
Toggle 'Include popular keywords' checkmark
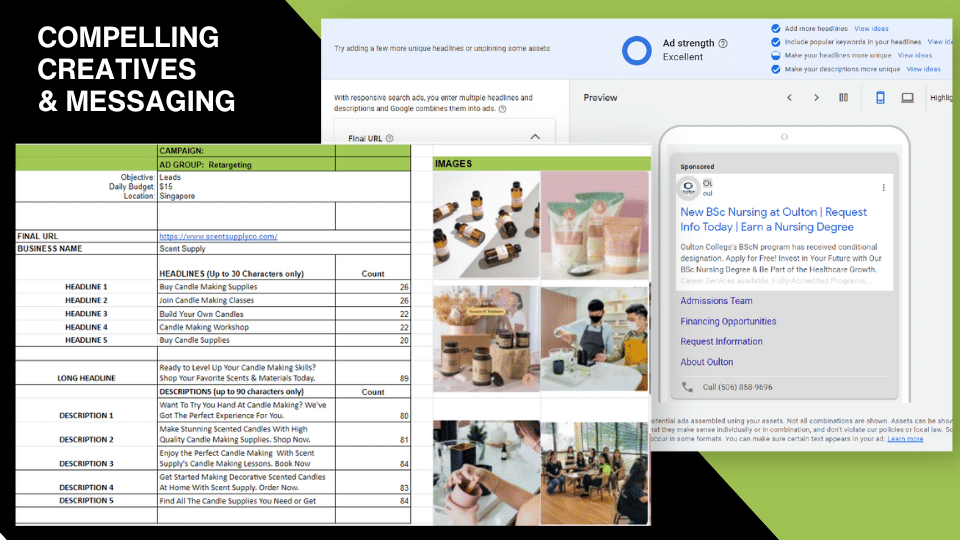click(x=776, y=42)
